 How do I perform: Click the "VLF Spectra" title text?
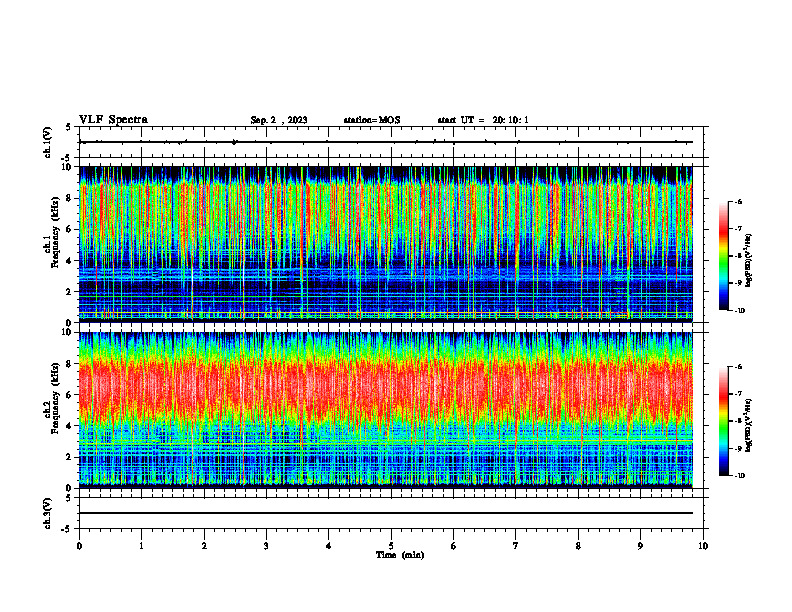tap(113, 120)
